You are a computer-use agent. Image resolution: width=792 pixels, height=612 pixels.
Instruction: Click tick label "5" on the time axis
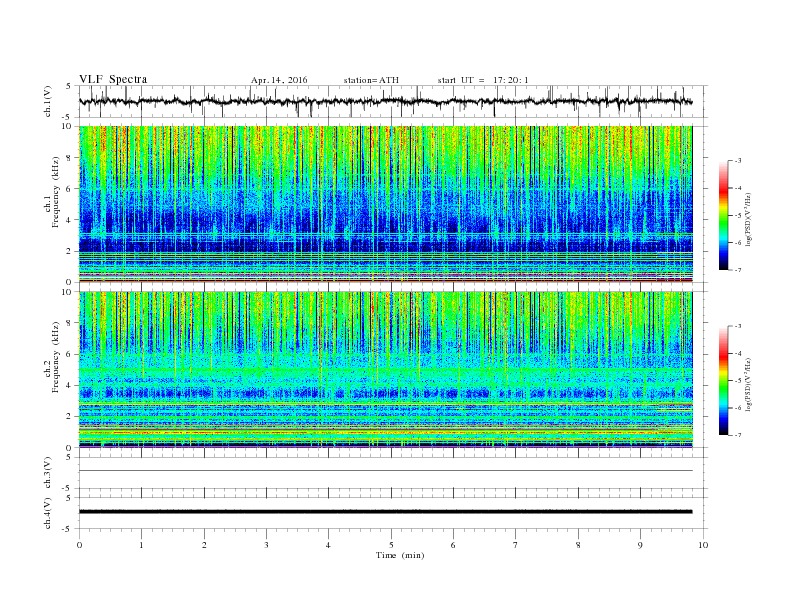(x=391, y=545)
